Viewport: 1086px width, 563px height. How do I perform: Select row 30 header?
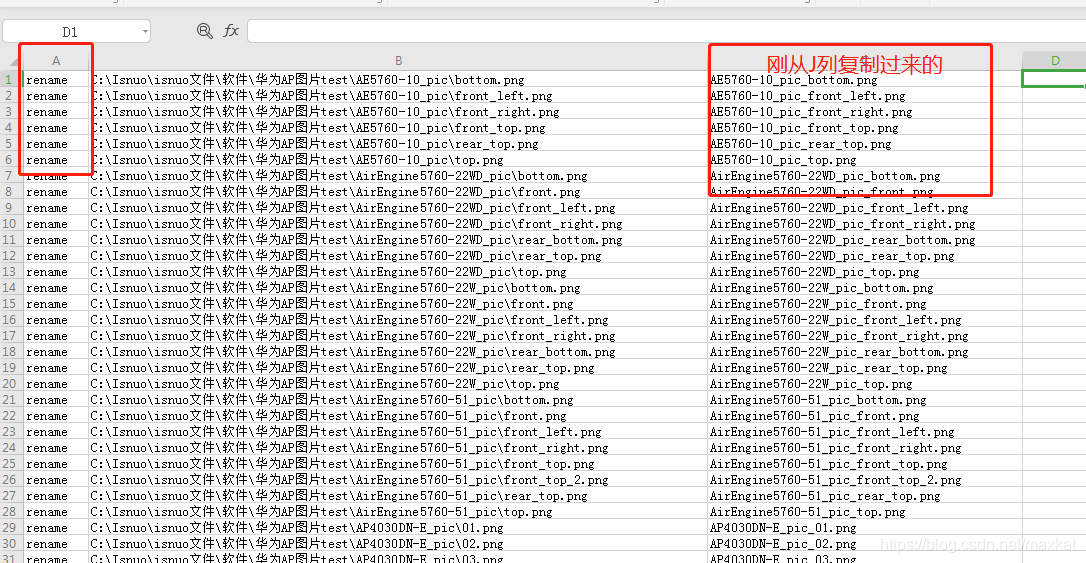[11, 544]
